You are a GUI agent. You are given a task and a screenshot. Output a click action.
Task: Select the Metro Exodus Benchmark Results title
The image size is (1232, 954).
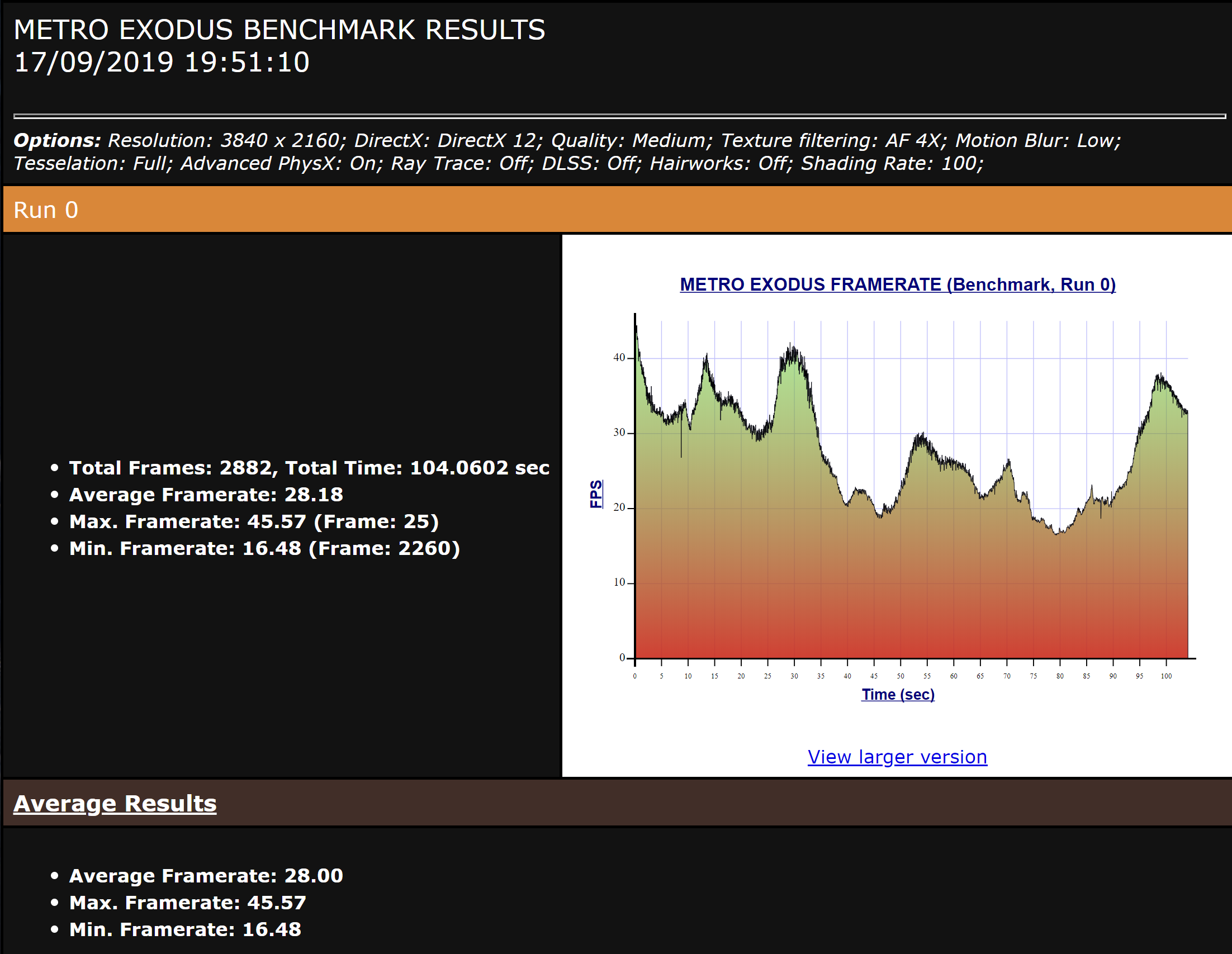click(279, 30)
